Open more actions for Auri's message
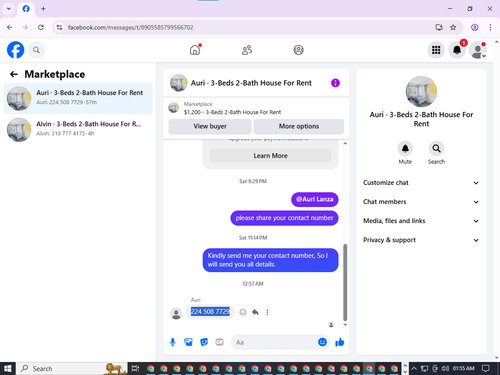Image resolution: width=500 pixels, height=375 pixels. (x=267, y=312)
